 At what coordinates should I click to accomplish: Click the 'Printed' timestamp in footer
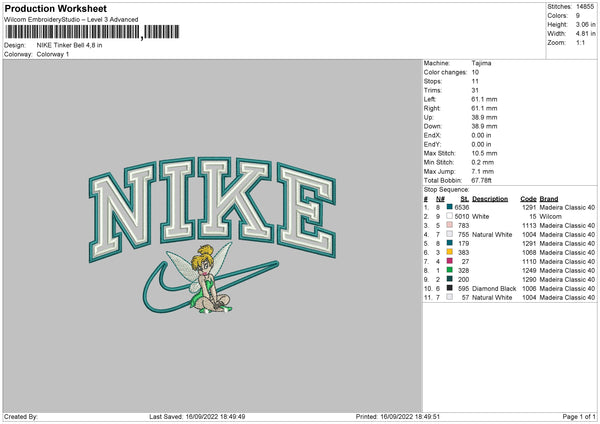(x=398, y=416)
